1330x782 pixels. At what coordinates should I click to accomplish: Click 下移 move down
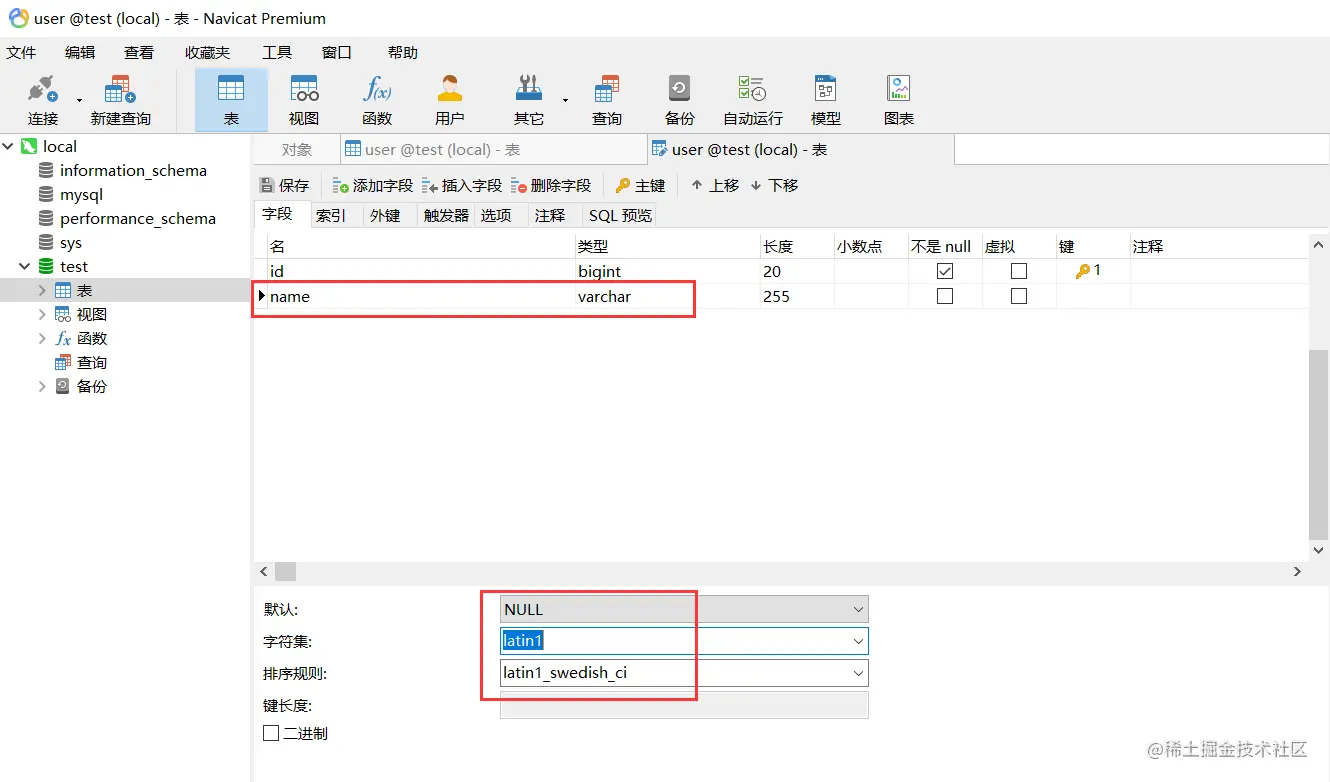tap(774, 185)
